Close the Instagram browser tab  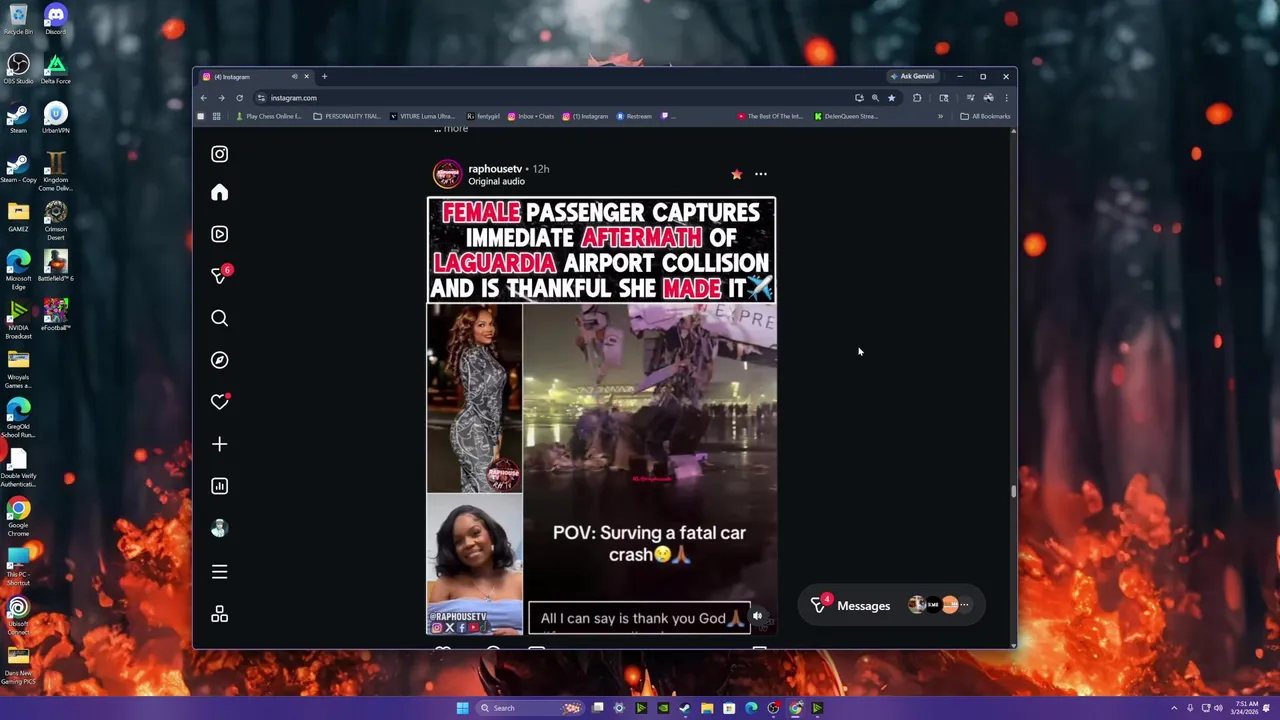pyautogui.click(x=306, y=77)
